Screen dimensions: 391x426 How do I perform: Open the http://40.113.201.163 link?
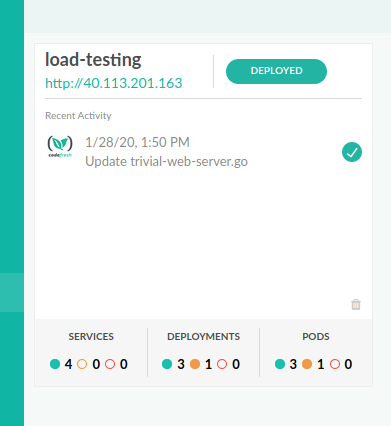click(x=114, y=83)
